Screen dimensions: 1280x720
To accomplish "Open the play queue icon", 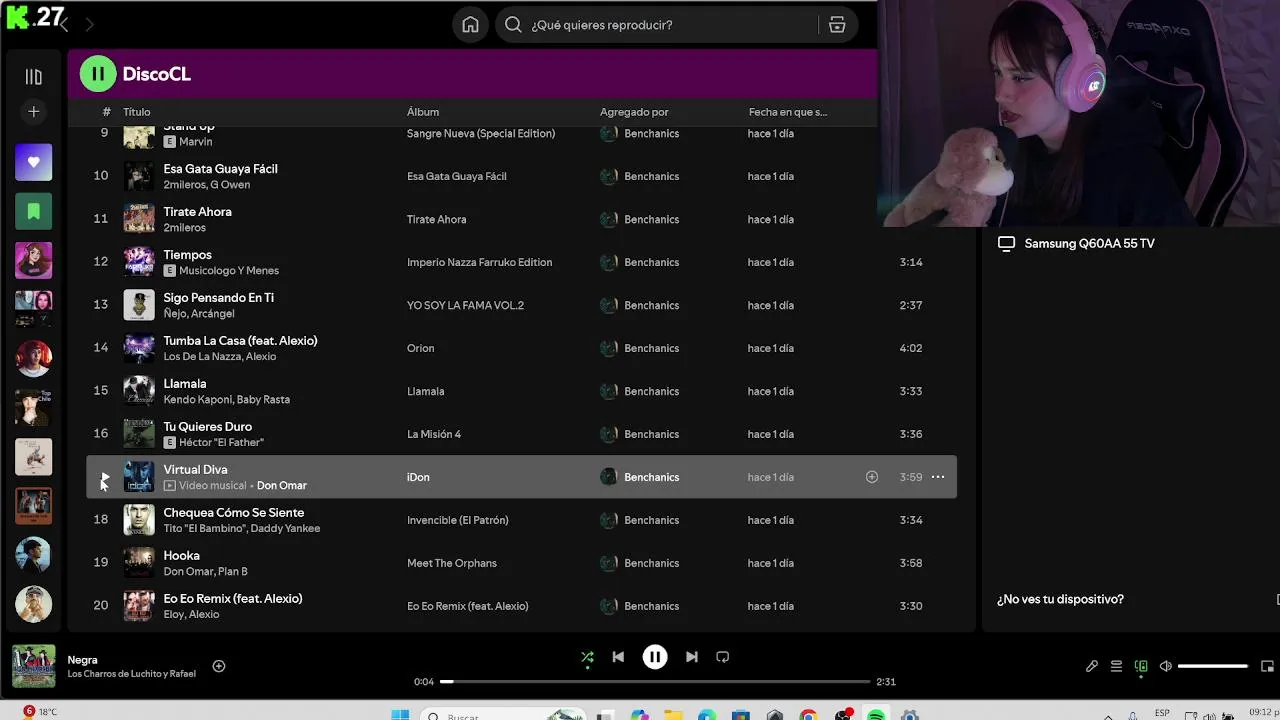I will [x=1116, y=666].
